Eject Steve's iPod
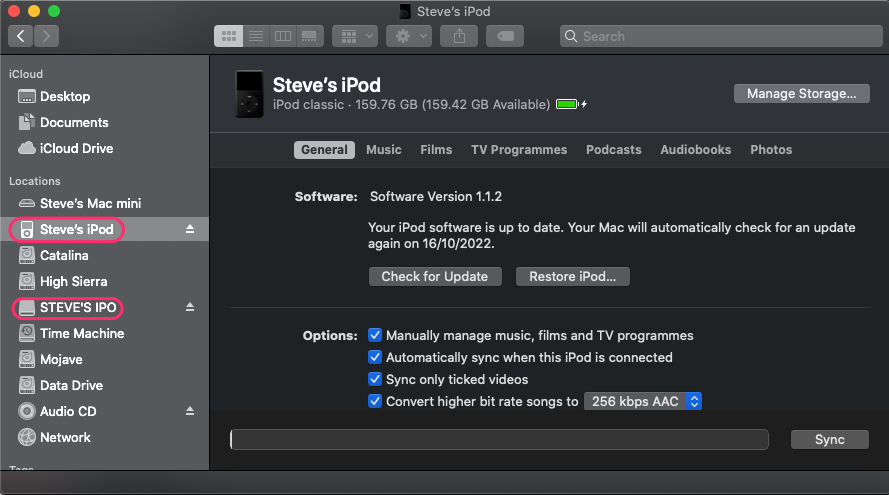 [190, 230]
